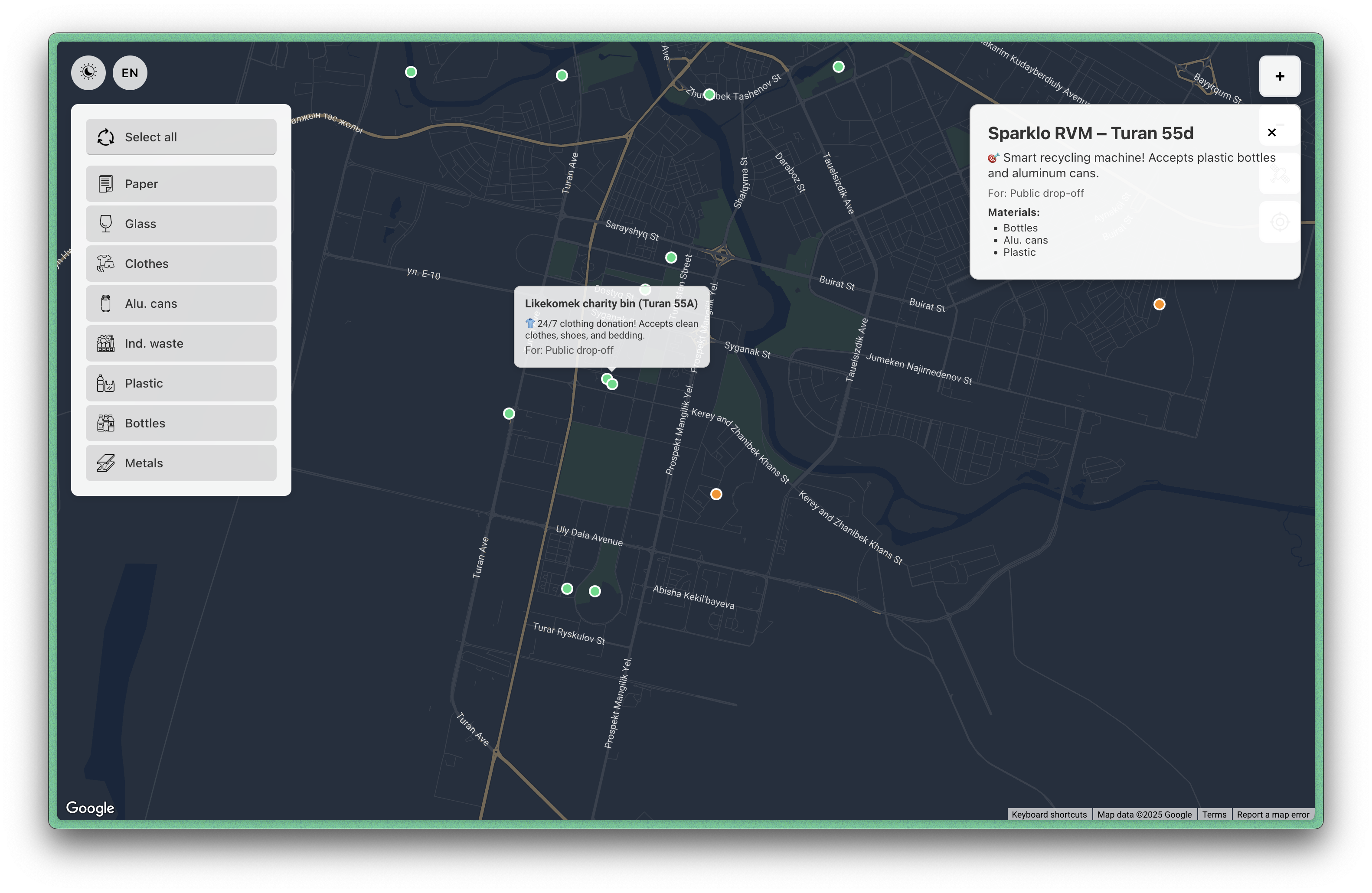
Task: Click the Alu. cans can icon
Action: (105, 303)
